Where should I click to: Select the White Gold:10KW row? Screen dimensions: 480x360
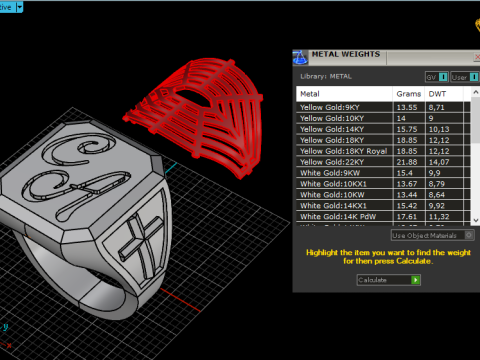(x=383, y=195)
